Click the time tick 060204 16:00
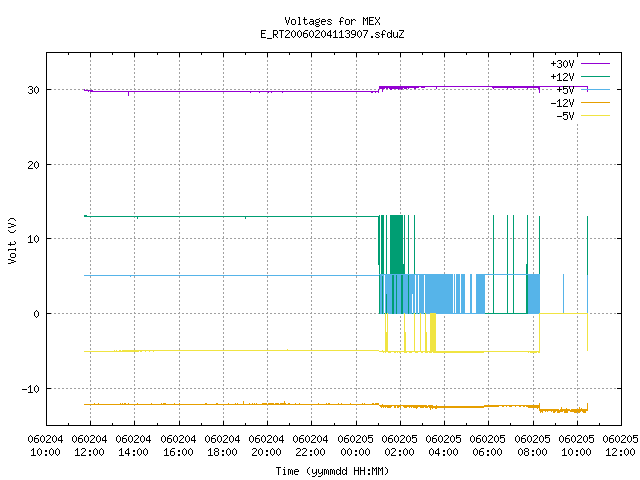Image resolution: width=640 pixels, height=480 pixels. [x=178, y=446]
